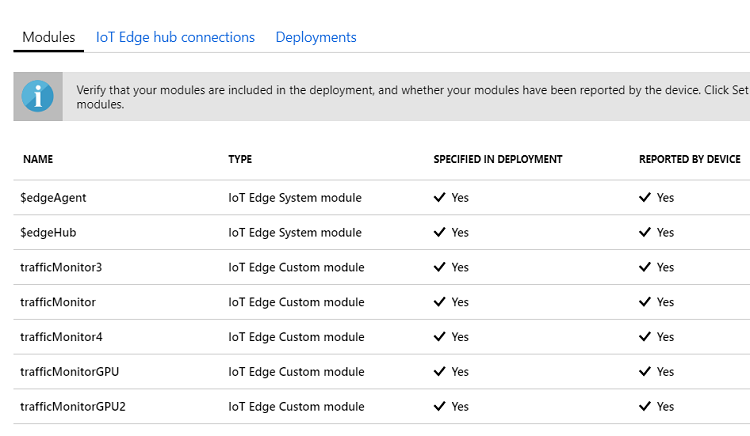Screen dimensions: 750x436
Task: Click the trafficMonitor4 module name
Action: pos(61,337)
